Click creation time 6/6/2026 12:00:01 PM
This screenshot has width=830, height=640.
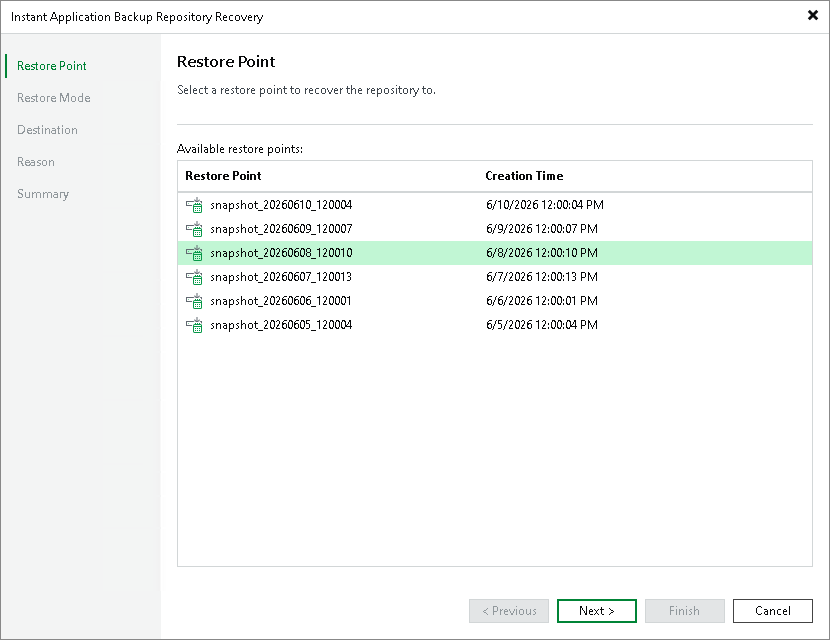coord(542,301)
